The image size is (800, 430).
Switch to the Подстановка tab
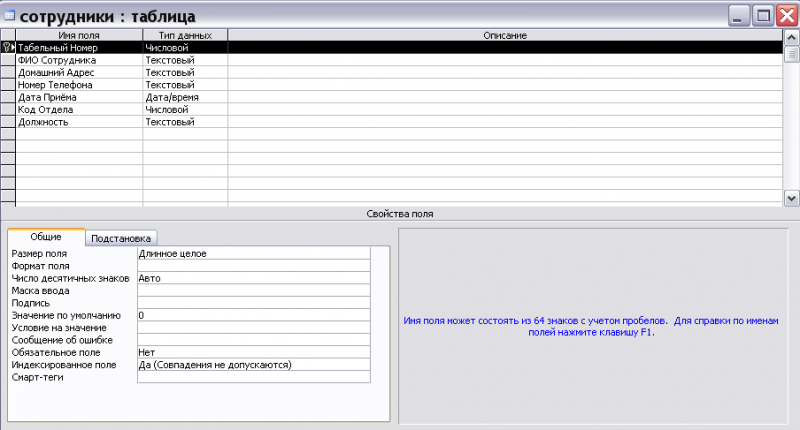[121, 238]
